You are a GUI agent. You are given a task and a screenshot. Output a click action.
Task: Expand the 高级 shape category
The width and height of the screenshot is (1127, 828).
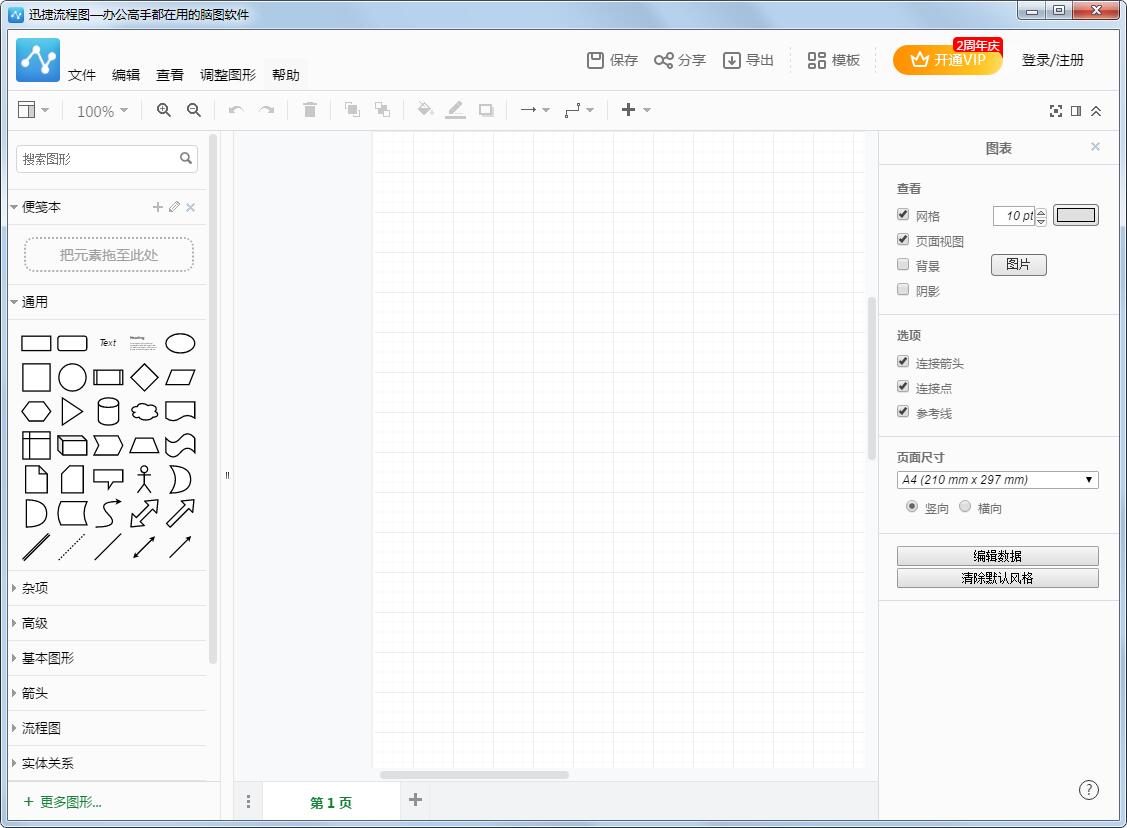108,623
